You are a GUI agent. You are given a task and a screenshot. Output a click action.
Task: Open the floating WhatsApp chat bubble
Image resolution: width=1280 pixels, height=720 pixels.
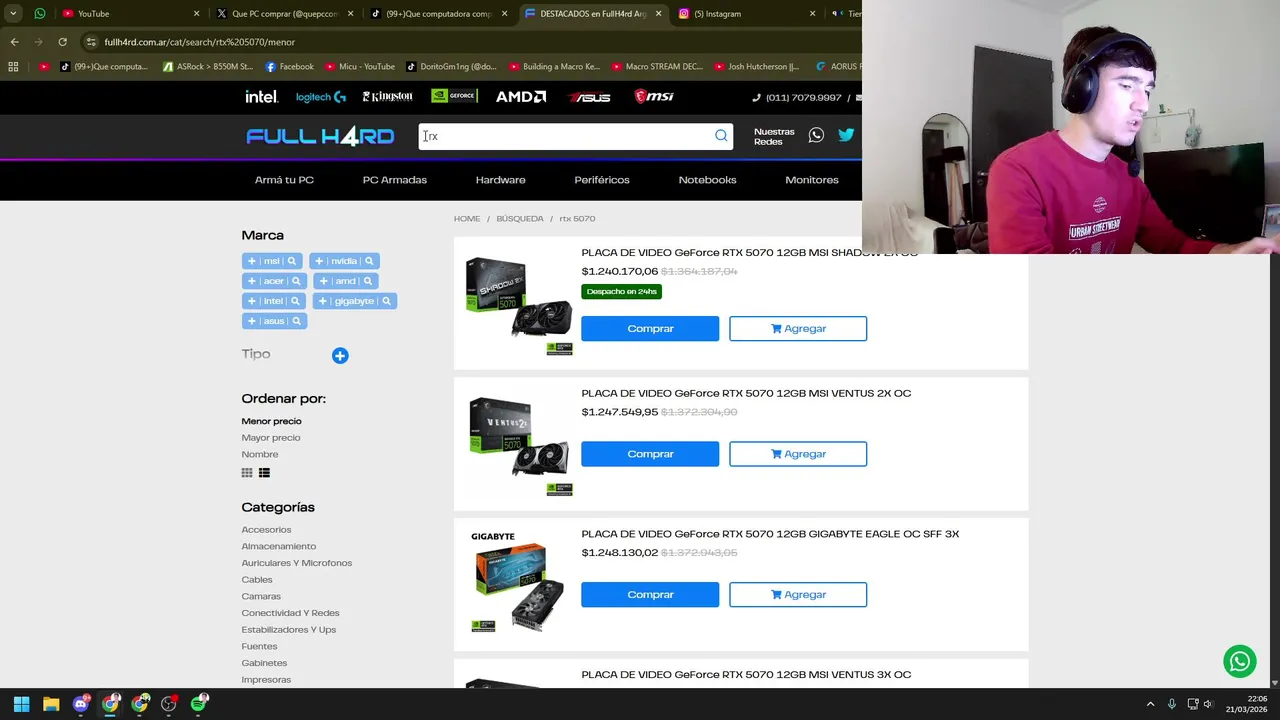pos(1239,661)
